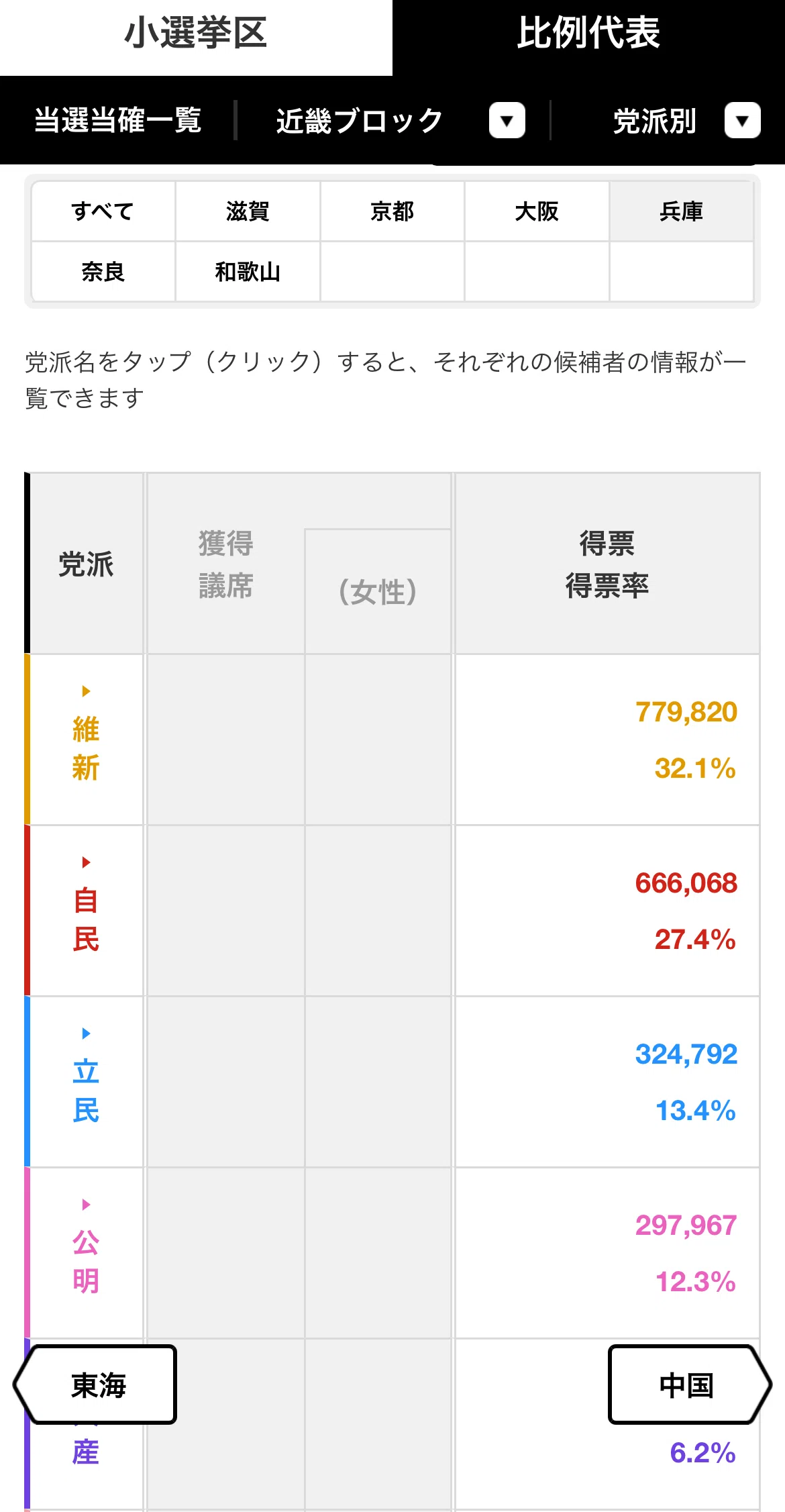This screenshot has width=785, height=1512.
Task: Select the 和歌山 prefecture filter
Action: pyautogui.click(x=248, y=272)
